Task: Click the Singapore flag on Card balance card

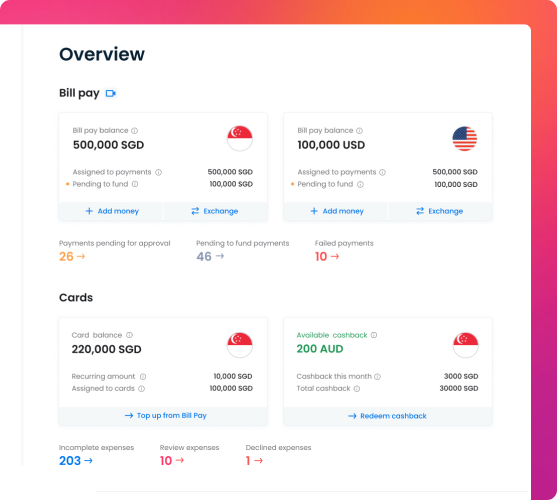Action: pyautogui.click(x=240, y=345)
